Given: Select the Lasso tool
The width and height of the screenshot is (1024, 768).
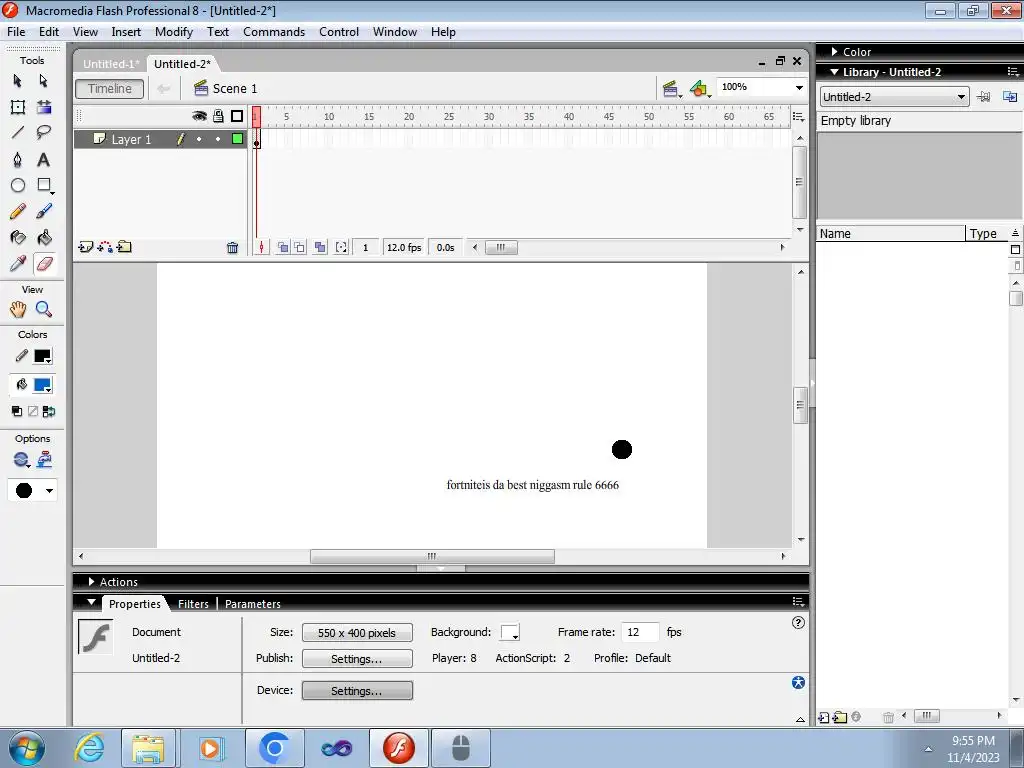Looking at the screenshot, I should point(44,133).
